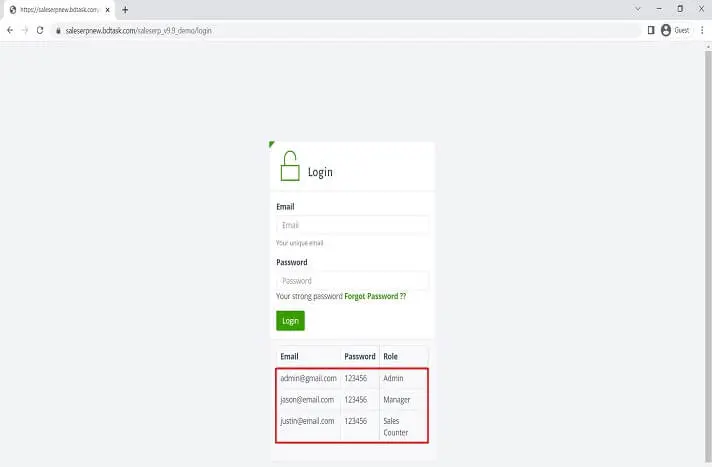This screenshot has height=467, width=712.
Task: Select justin@email.com in credentials table
Action: (x=307, y=421)
